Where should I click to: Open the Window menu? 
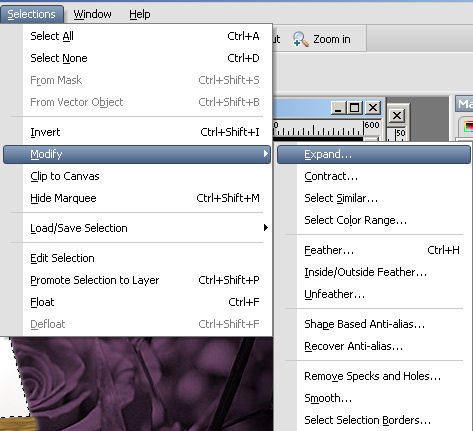click(x=92, y=14)
